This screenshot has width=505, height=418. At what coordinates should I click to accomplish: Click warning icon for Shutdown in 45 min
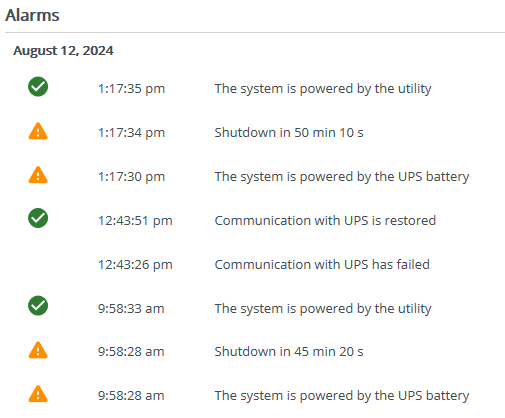tap(38, 350)
